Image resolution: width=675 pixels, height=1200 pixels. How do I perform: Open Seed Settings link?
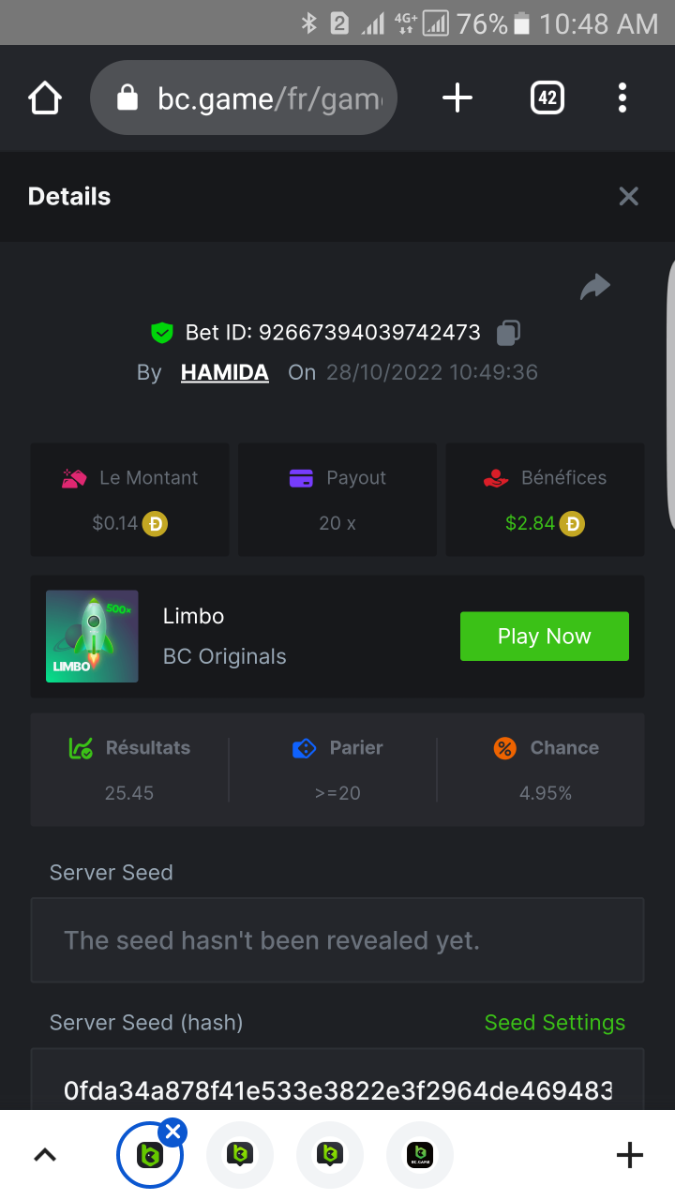(554, 1022)
